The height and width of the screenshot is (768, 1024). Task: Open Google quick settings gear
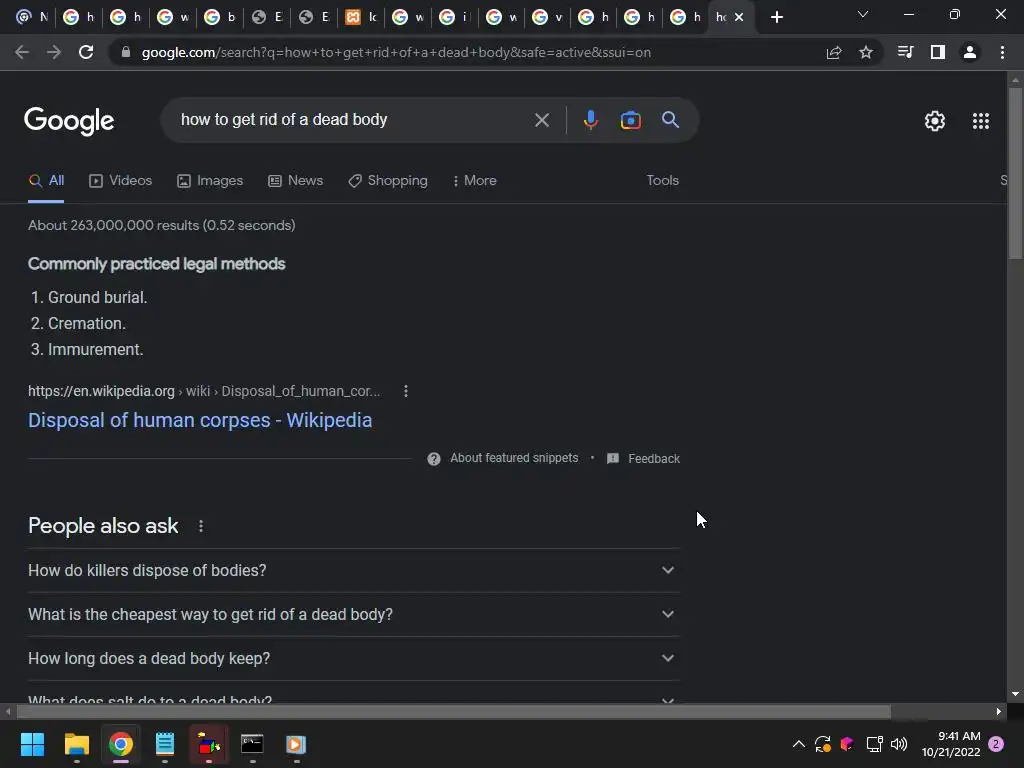click(x=935, y=121)
